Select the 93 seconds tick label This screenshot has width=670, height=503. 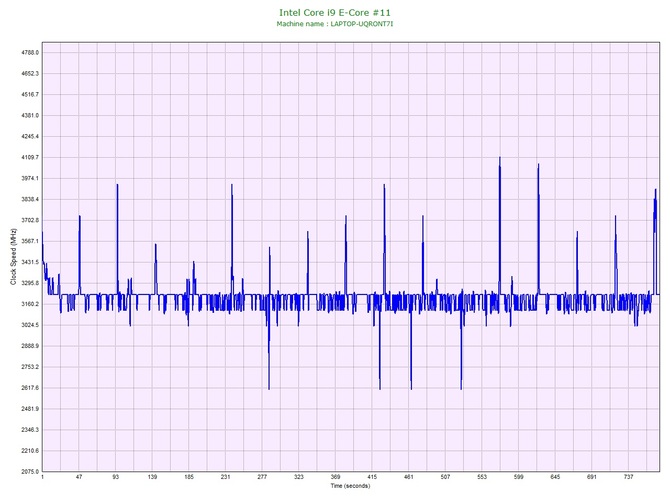pyautogui.click(x=116, y=477)
